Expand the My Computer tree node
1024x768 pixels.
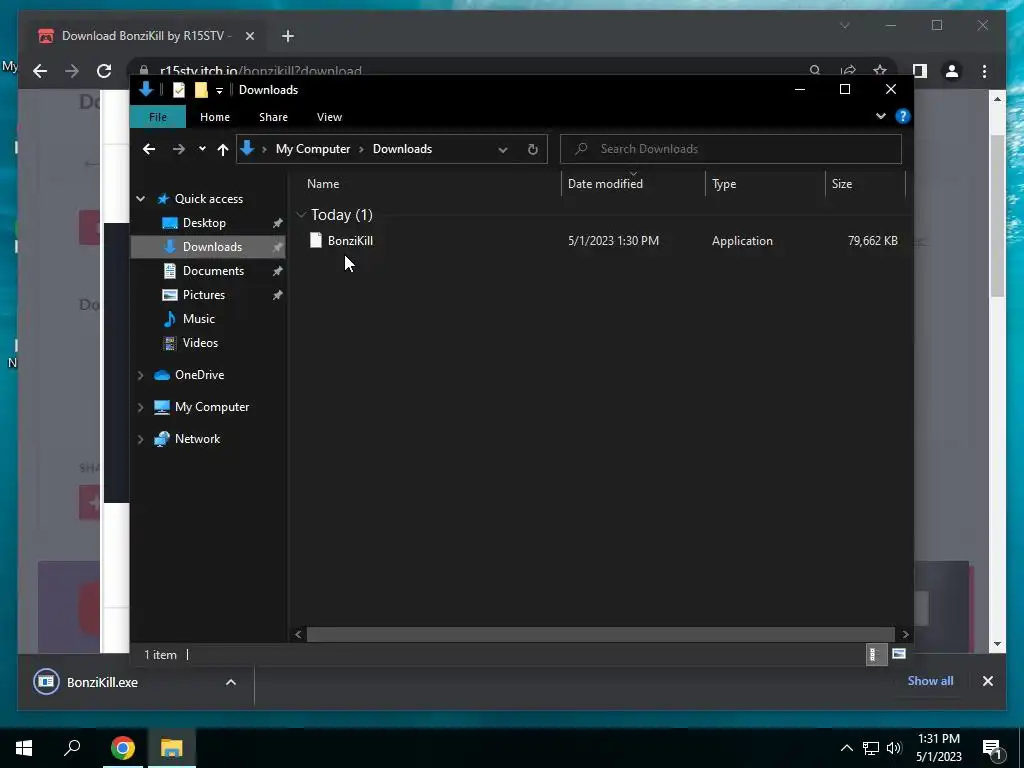click(x=140, y=407)
